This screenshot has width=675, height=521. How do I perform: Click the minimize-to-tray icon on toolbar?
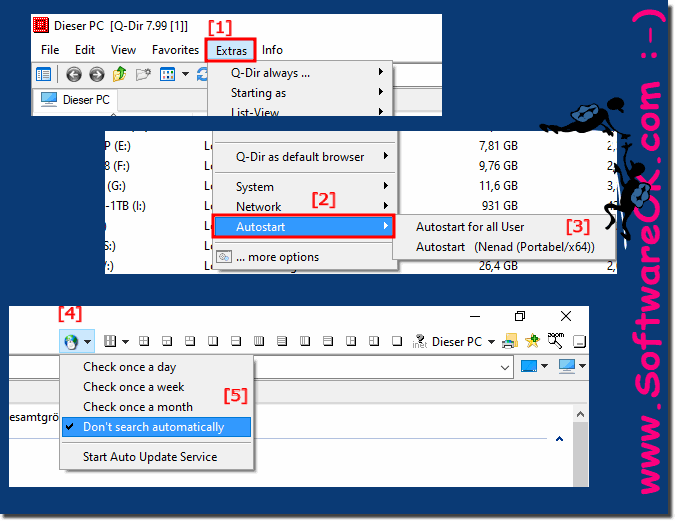(579, 342)
